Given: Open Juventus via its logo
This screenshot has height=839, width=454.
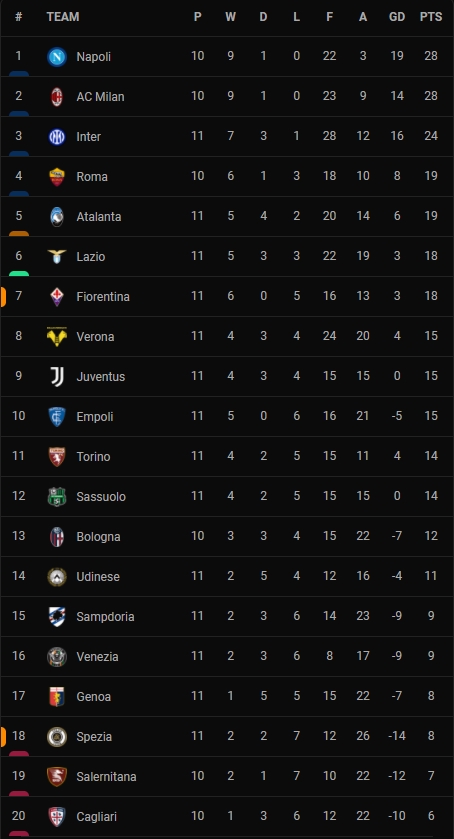Looking at the screenshot, I should tap(57, 377).
